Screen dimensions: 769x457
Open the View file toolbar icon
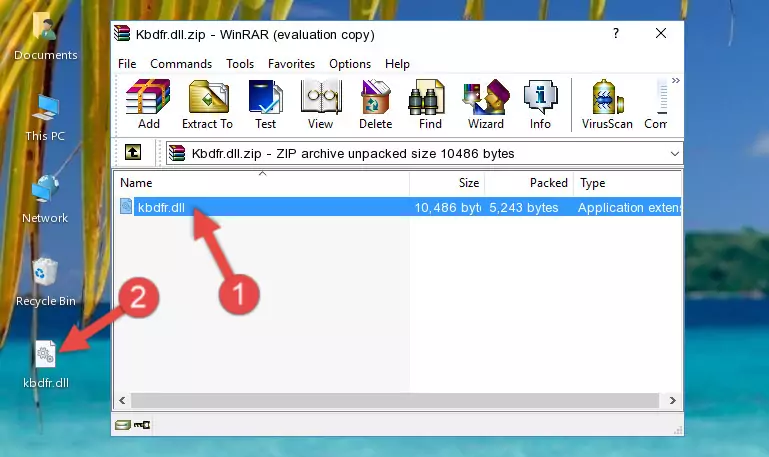click(321, 104)
